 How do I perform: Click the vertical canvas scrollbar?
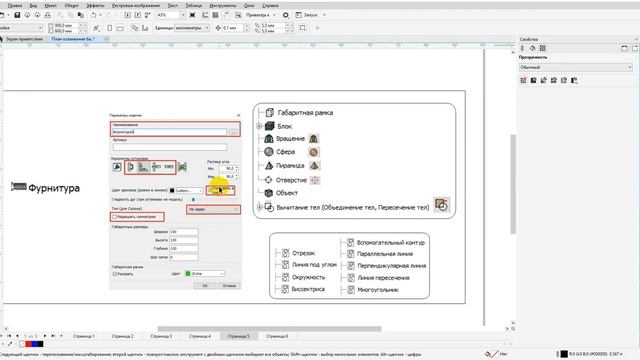pos(513,184)
